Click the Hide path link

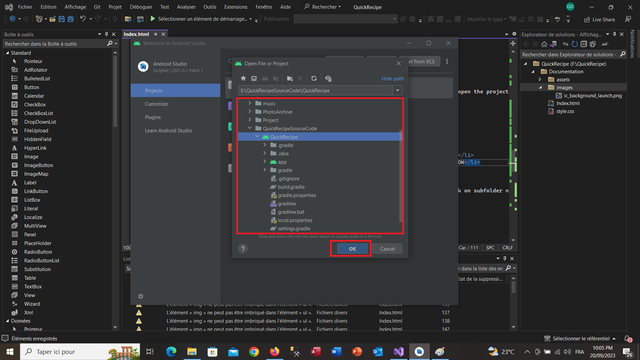[392, 78]
